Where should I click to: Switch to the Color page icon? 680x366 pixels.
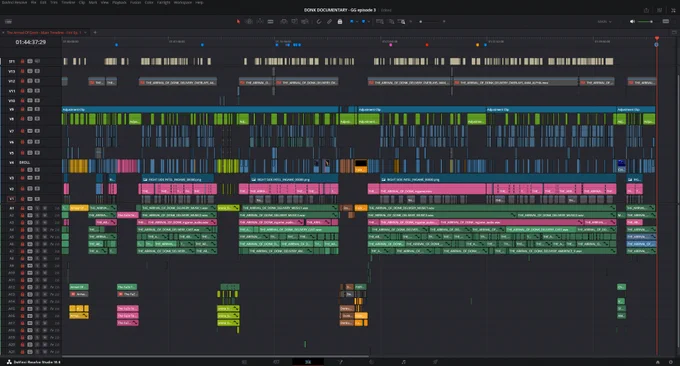(372, 362)
